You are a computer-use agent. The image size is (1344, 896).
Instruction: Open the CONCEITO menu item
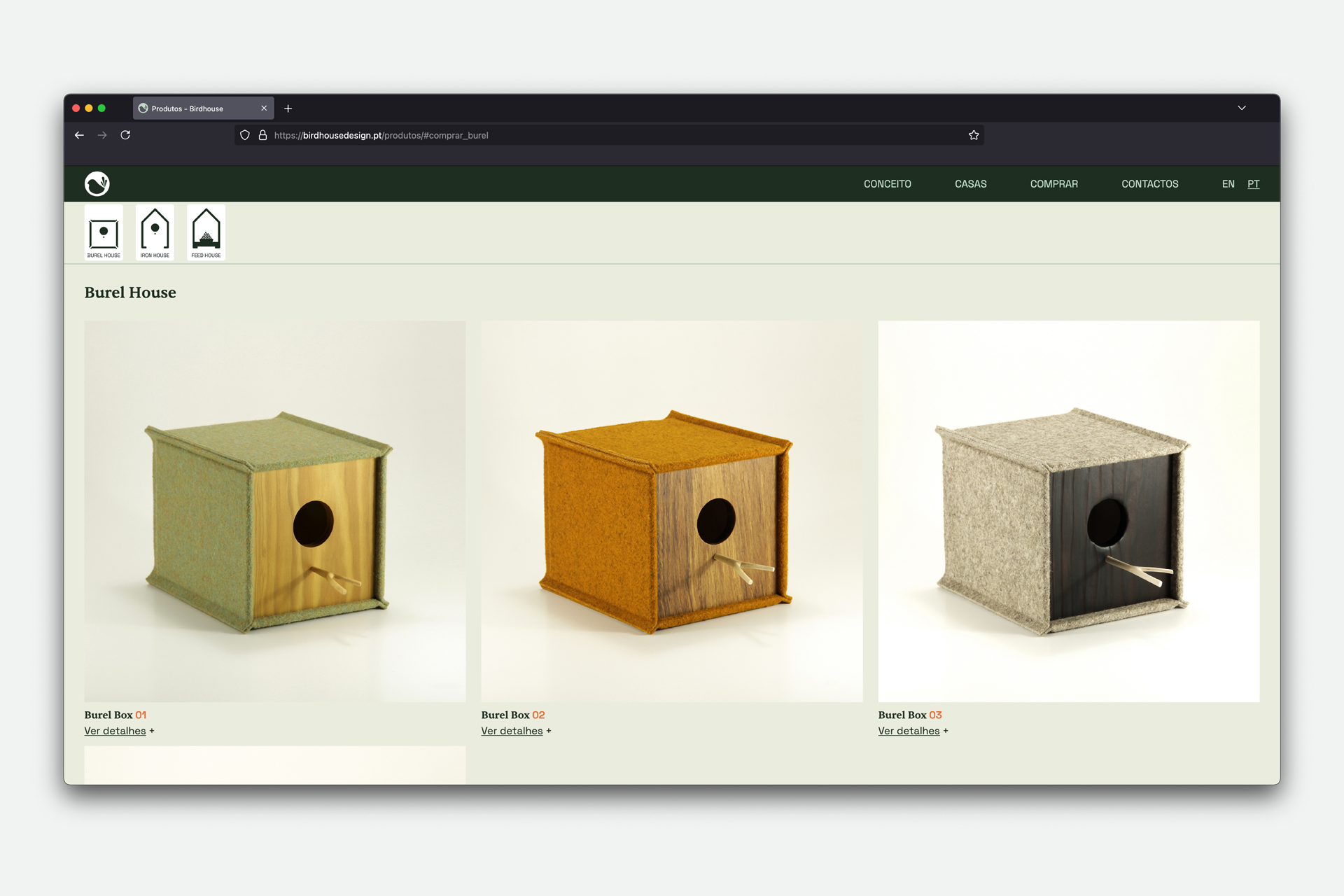tap(887, 184)
